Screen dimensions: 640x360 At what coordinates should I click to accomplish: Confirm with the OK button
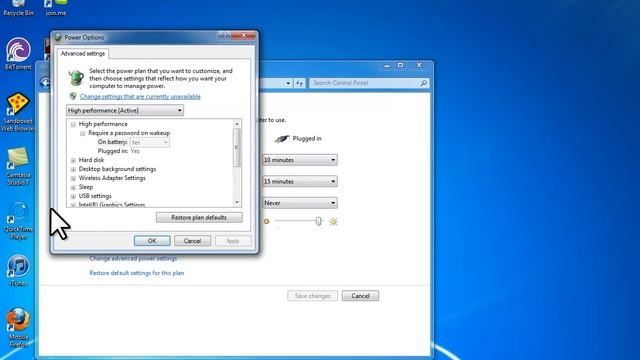pos(152,241)
